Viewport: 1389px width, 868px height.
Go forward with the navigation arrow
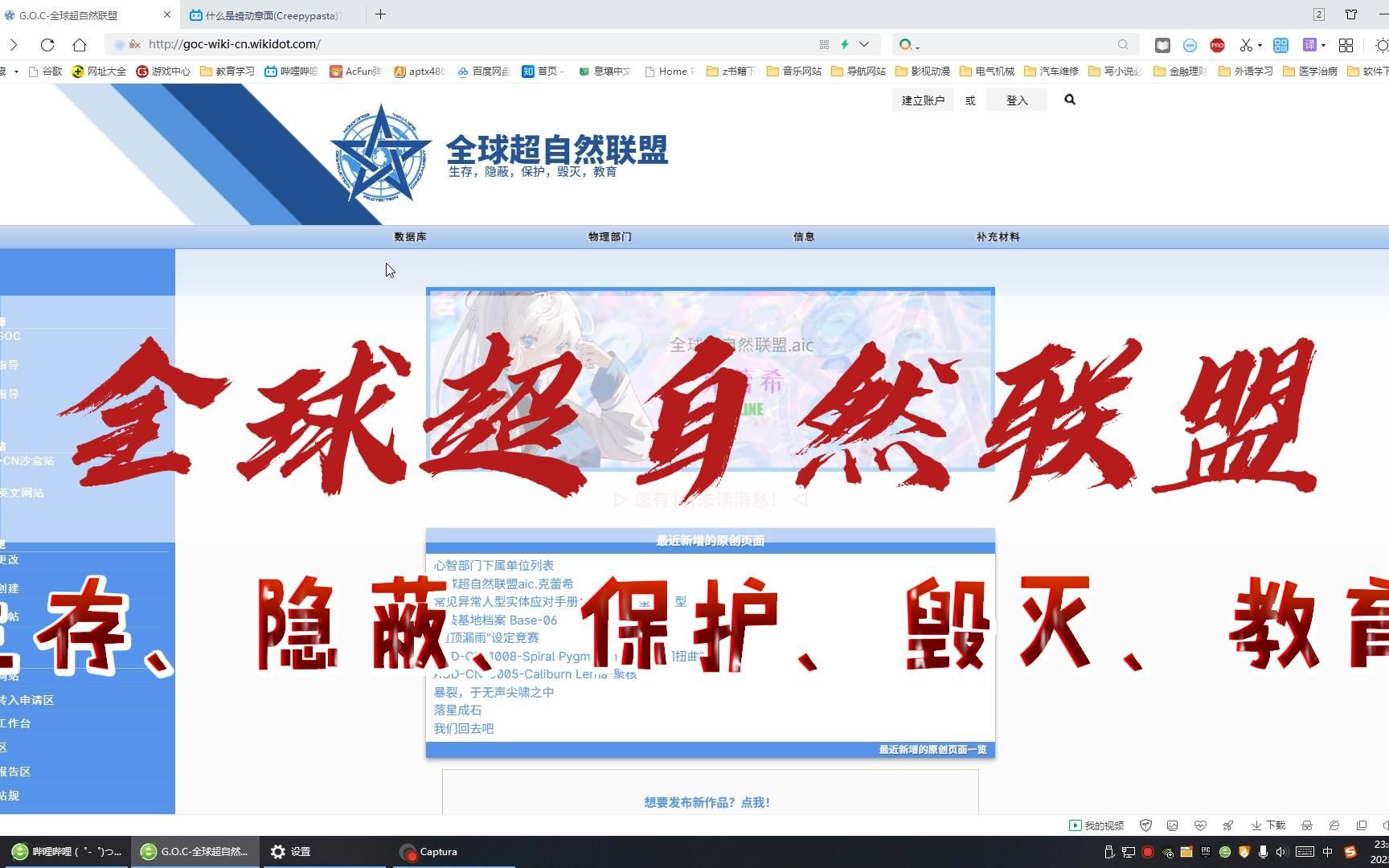(x=13, y=45)
